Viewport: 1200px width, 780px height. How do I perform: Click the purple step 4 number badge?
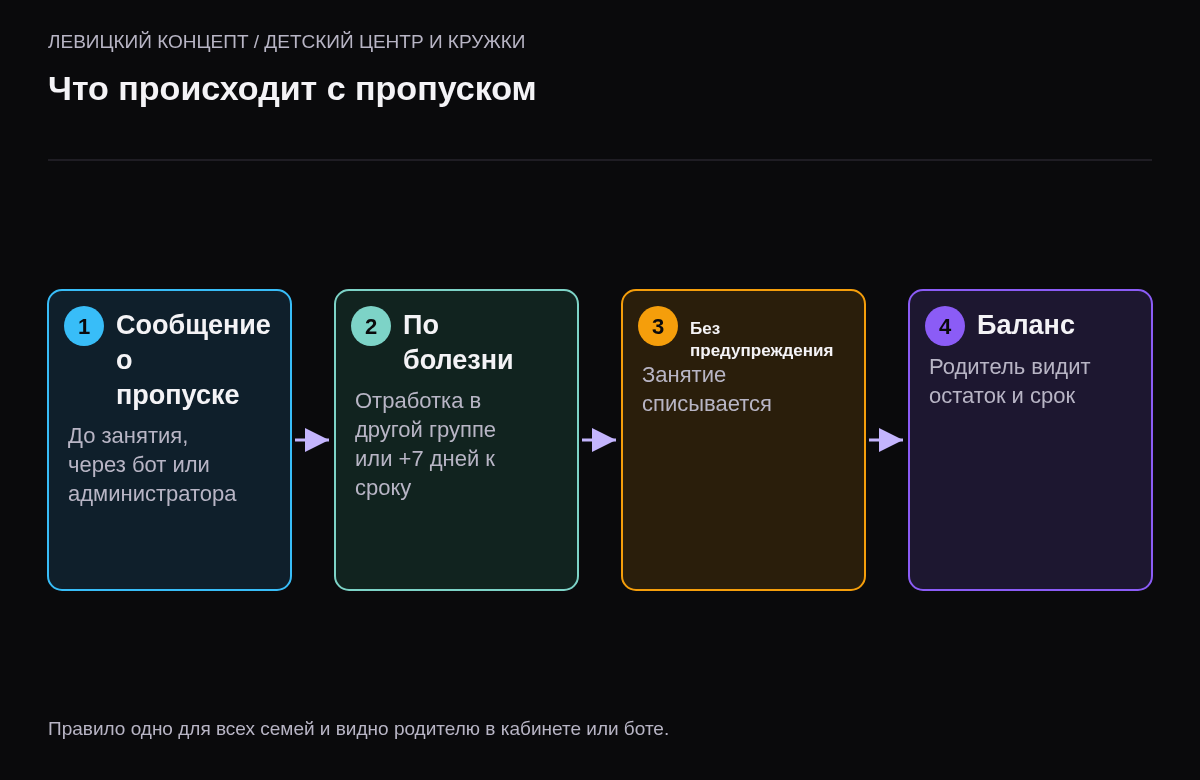tap(945, 326)
